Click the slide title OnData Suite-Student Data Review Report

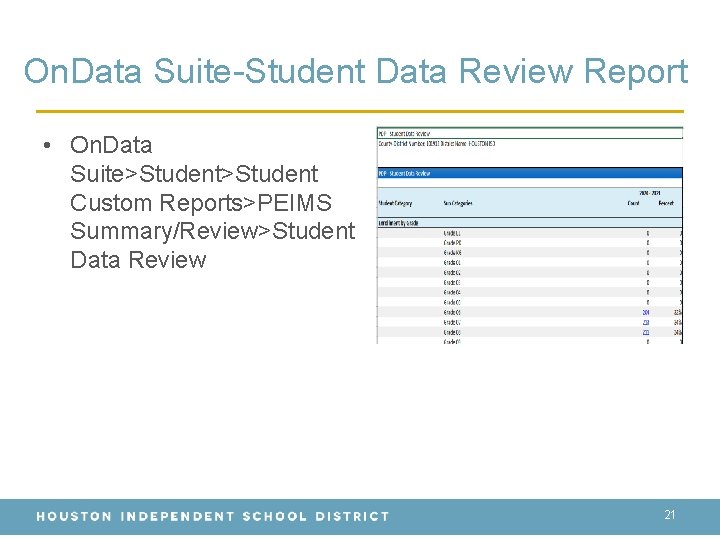click(356, 72)
